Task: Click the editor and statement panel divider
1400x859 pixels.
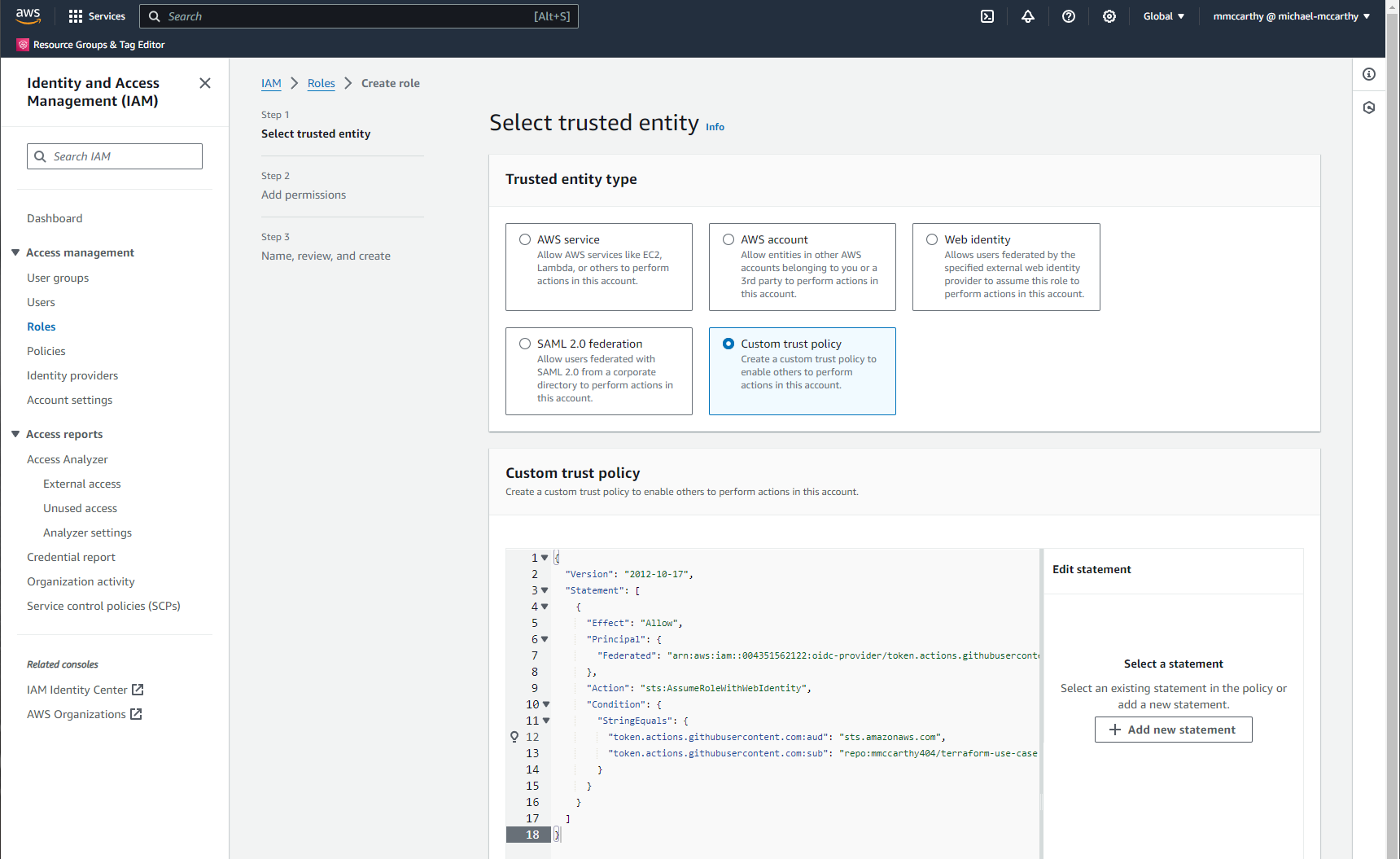Action: (1042, 703)
